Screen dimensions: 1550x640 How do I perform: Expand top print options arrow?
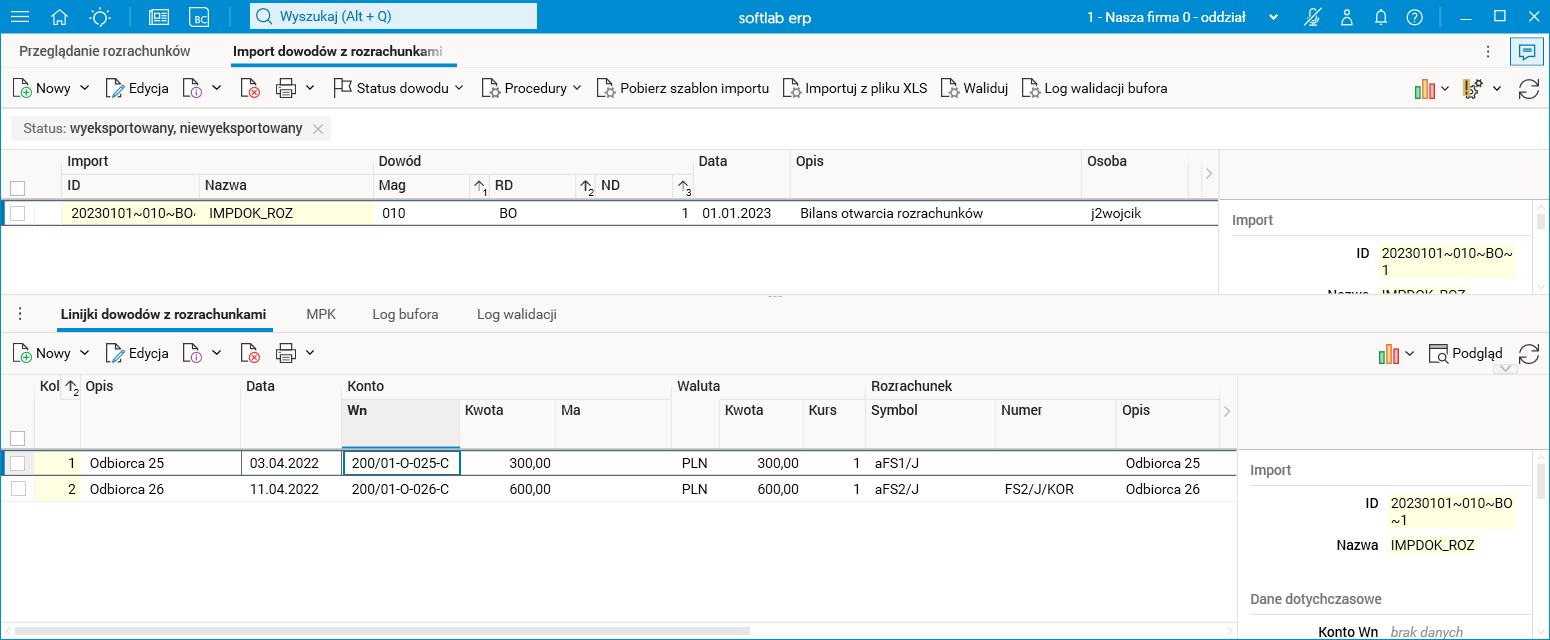310,88
